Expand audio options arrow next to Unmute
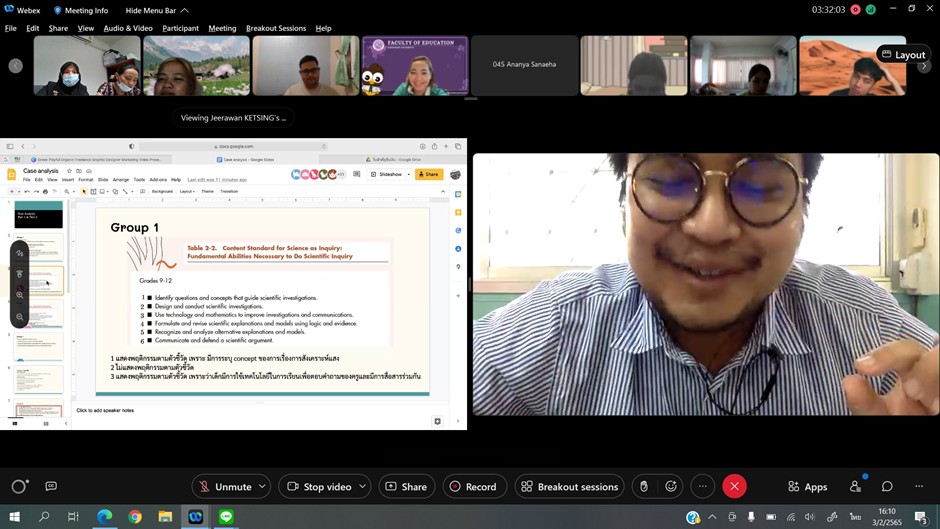Viewport: 940px width, 529px height. click(x=263, y=486)
